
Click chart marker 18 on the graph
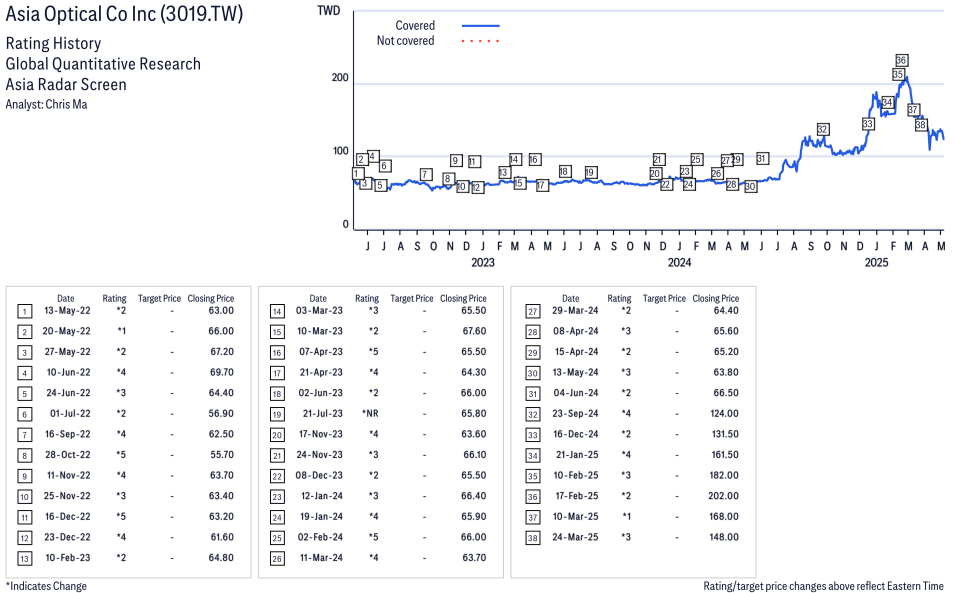(x=564, y=172)
